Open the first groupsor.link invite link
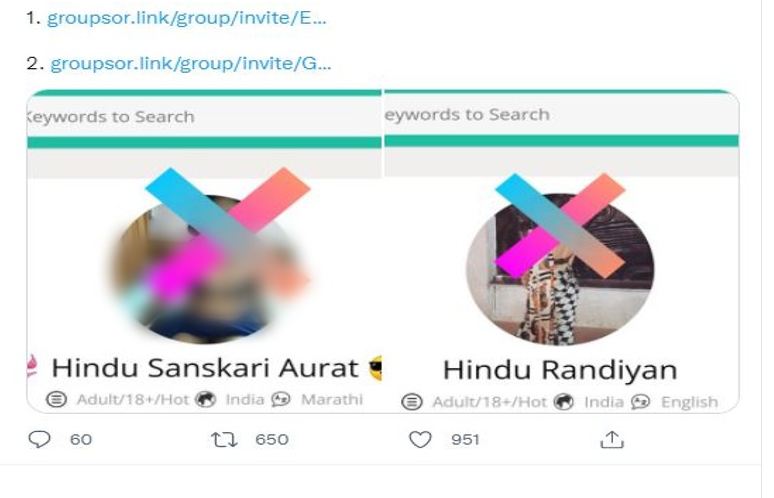This screenshot has width=774, height=498. (x=187, y=19)
